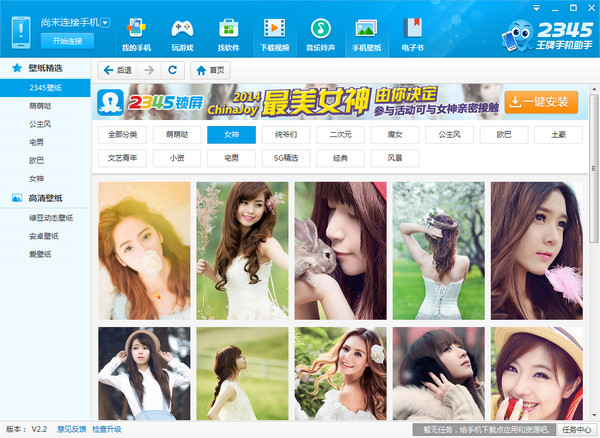Expand the phone connection dropdown arrow
The width and height of the screenshot is (600, 438).
[105, 23]
